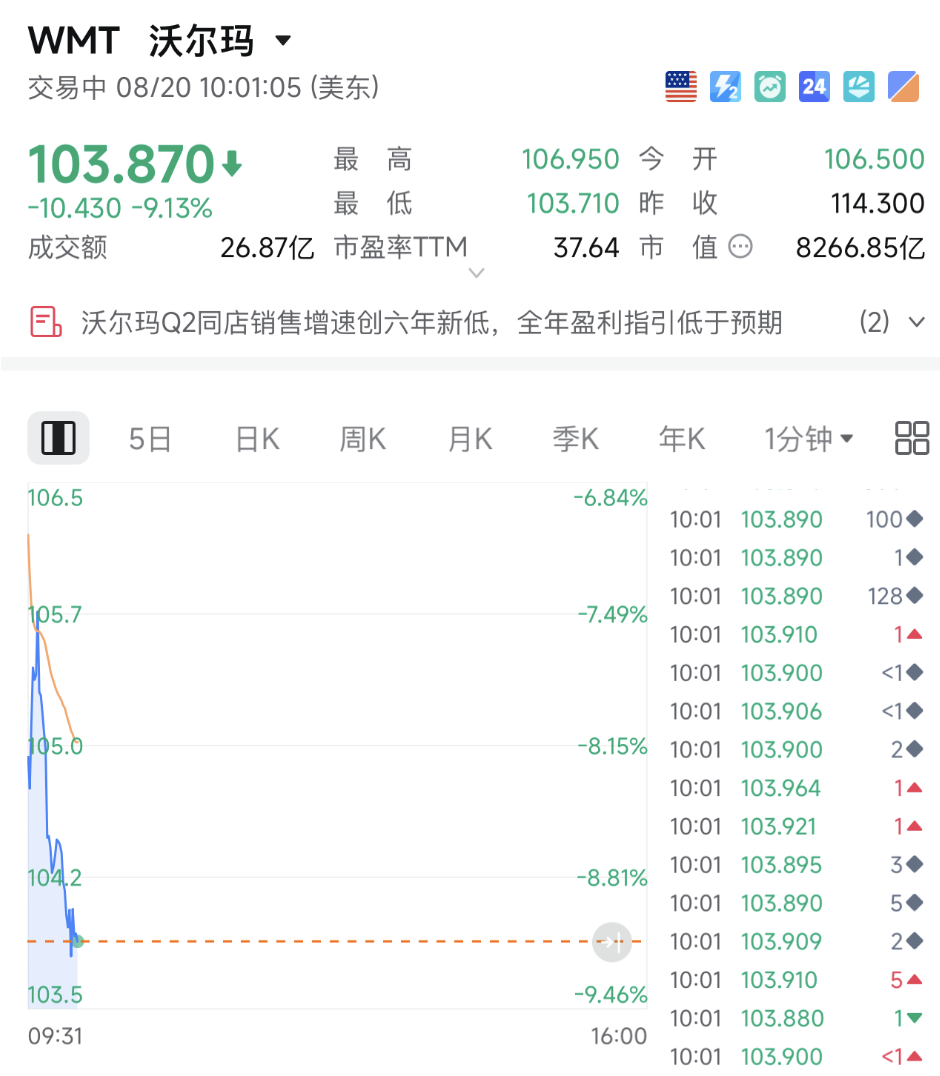940x1076 pixels.
Task: Tap the teal pie-chart icon
Action: click(859, 87)
